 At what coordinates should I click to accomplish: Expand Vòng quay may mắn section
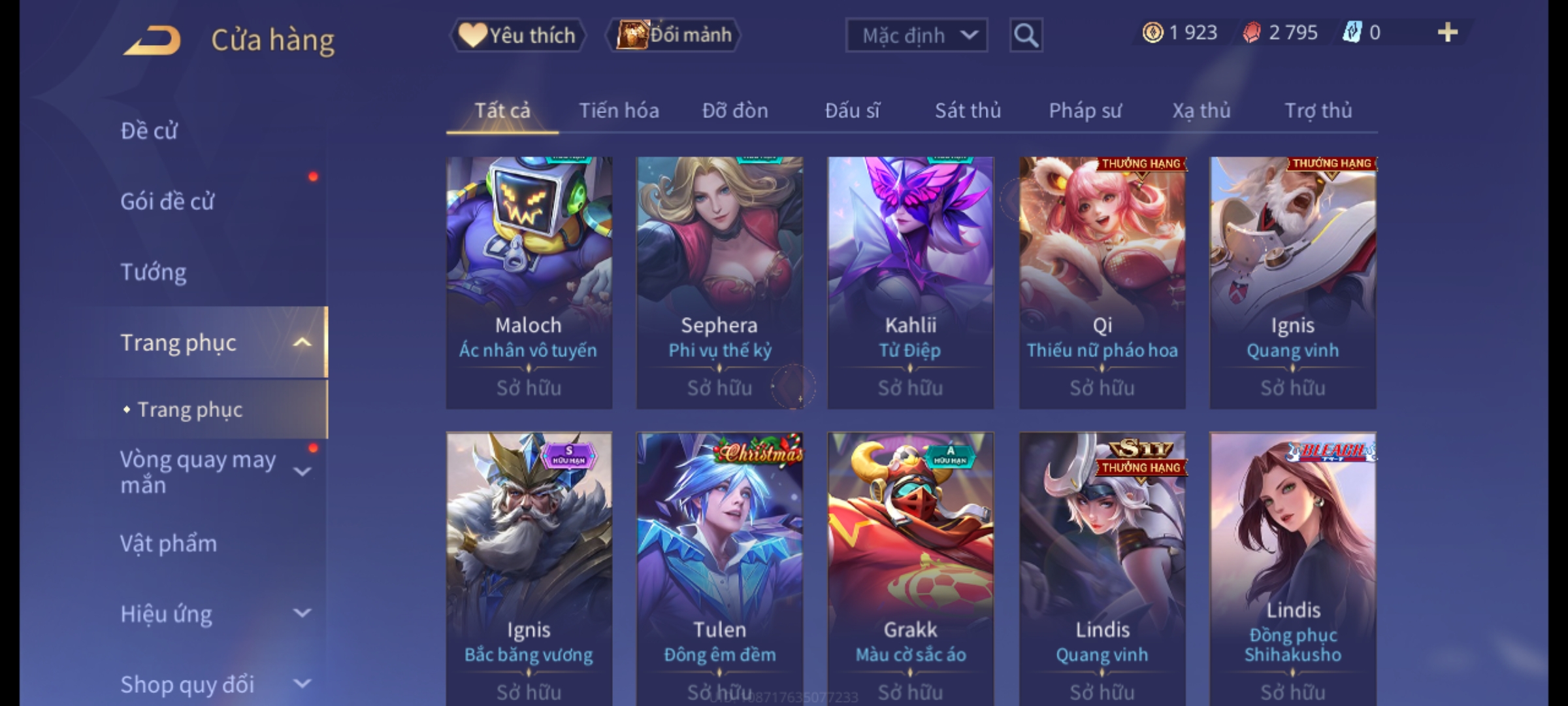coord(302,471)
